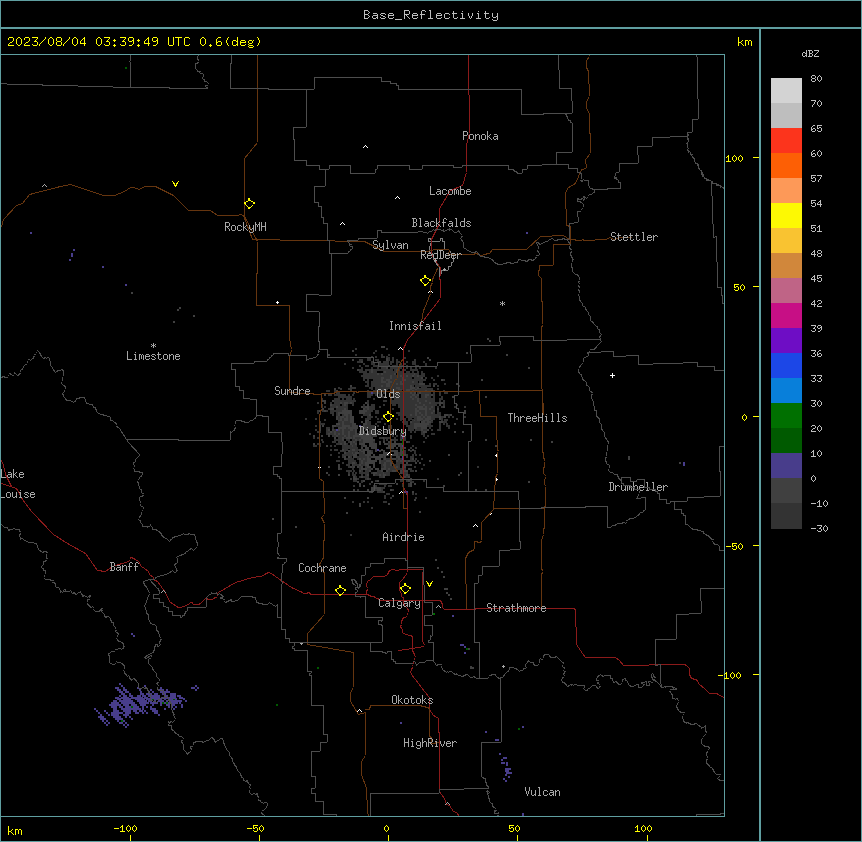Click the yellow V marker northwest of RockyMH
The height and width of the screenshot is (842, 862).
175,184
